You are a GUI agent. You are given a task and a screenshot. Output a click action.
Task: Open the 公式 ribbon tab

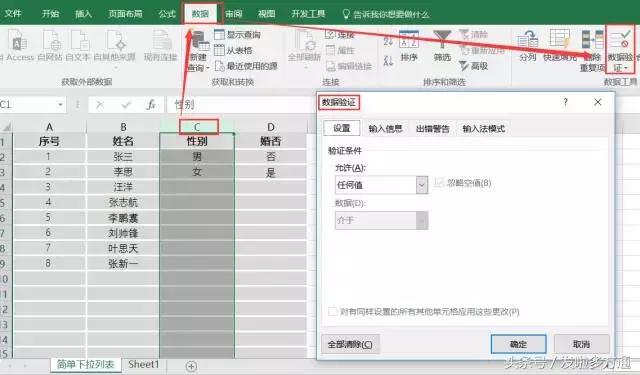tap(167, 13)
